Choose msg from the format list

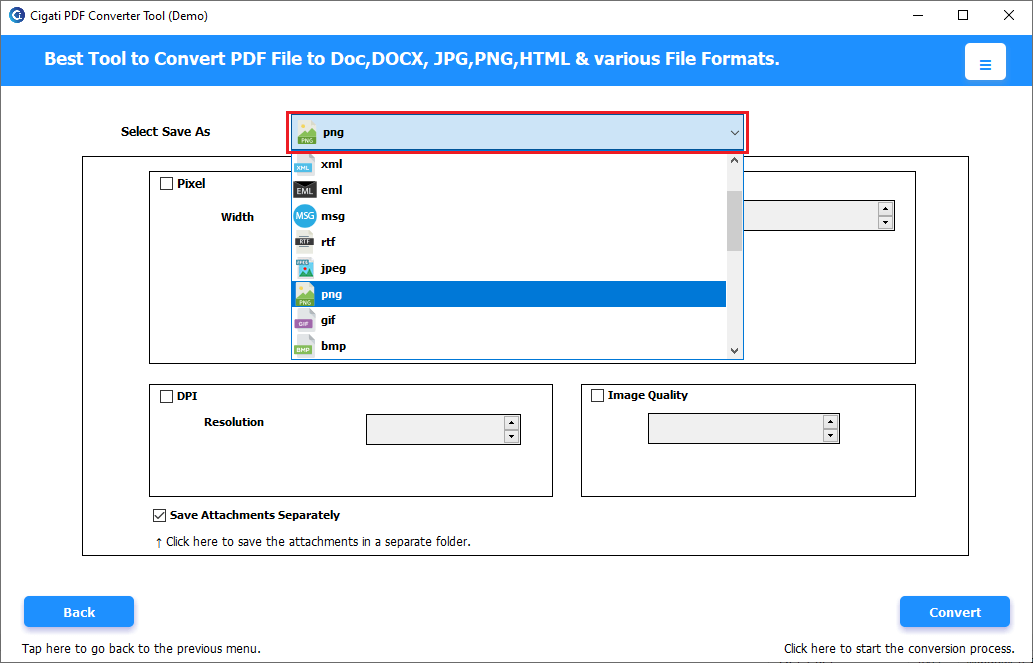[x=509, y=216]
